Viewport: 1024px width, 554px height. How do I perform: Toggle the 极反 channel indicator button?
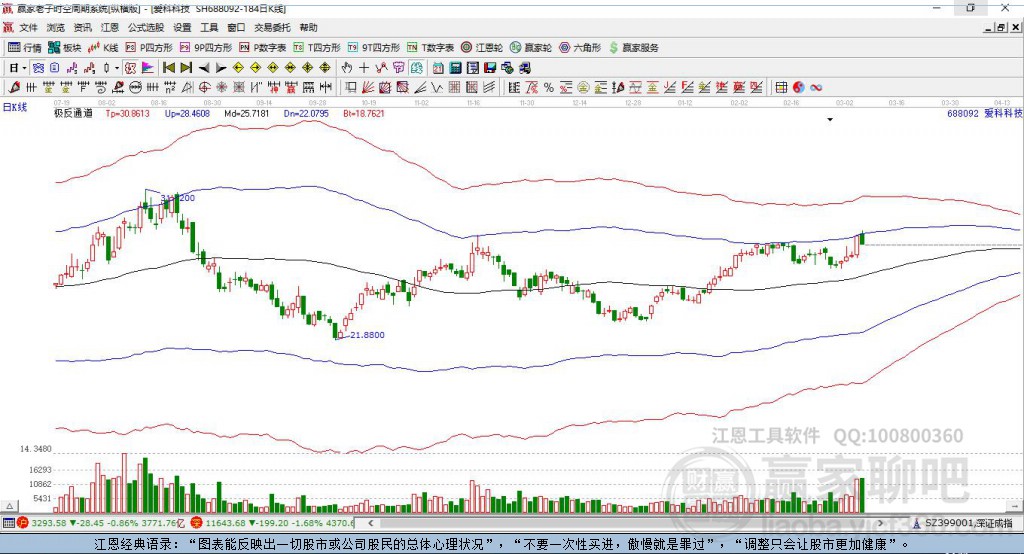coord(130,68)
